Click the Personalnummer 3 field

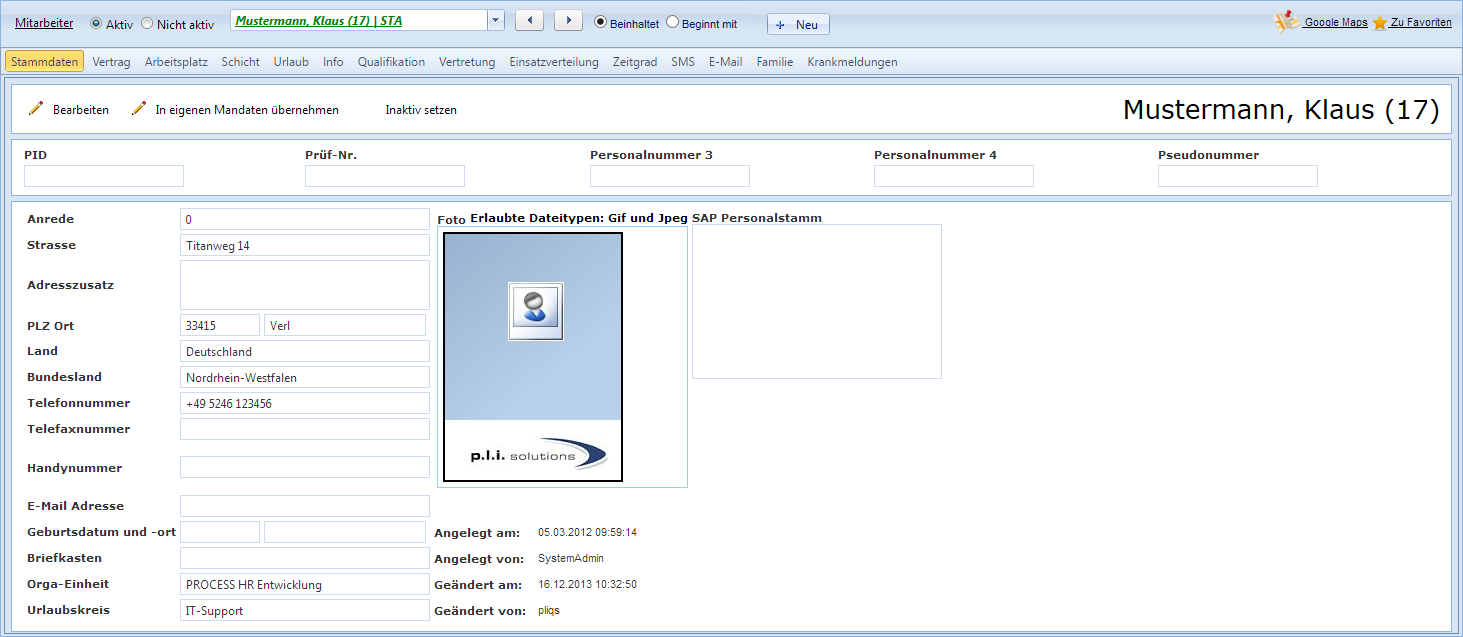[670, 176]
